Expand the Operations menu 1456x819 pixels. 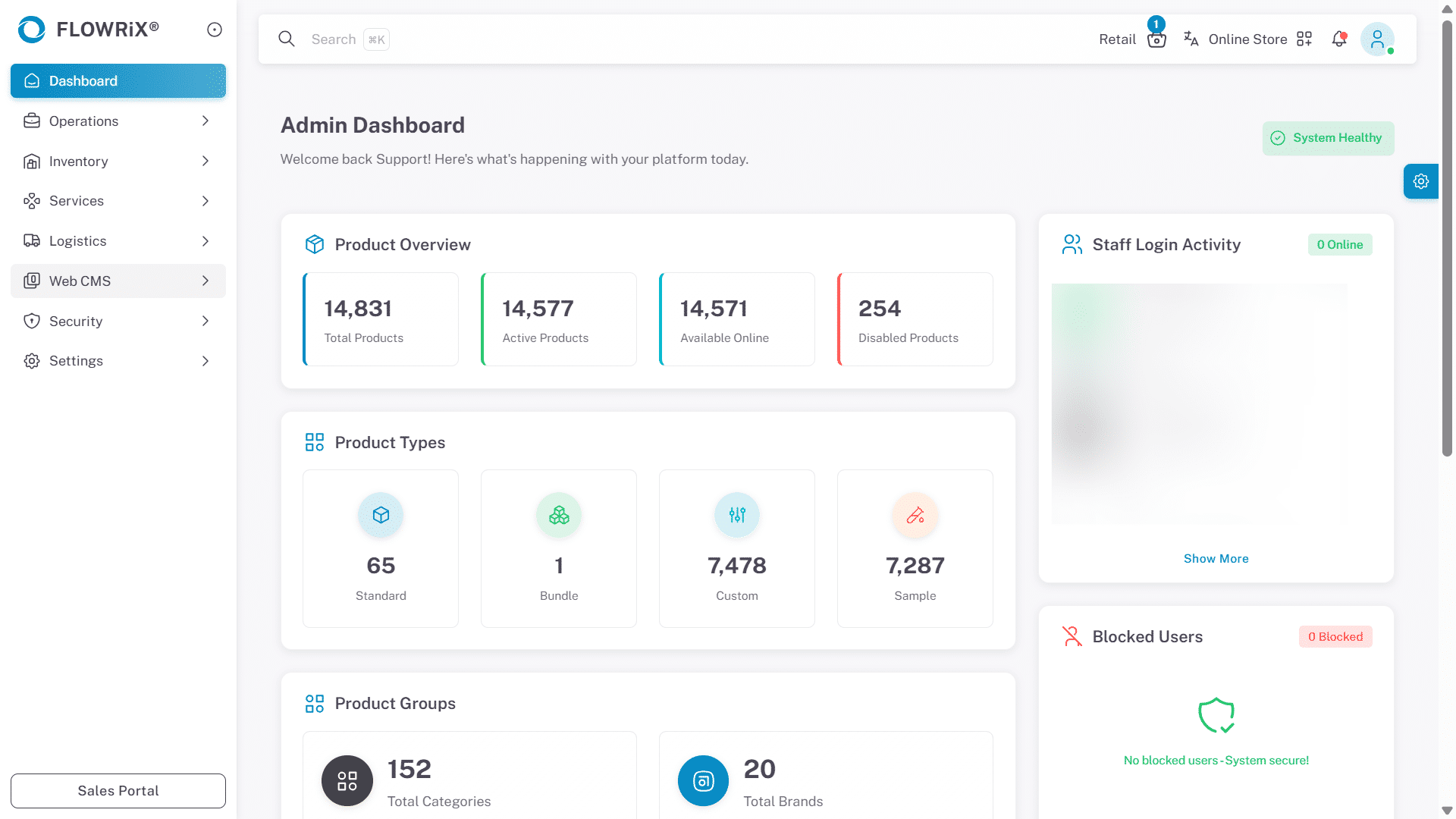(118, 121)
